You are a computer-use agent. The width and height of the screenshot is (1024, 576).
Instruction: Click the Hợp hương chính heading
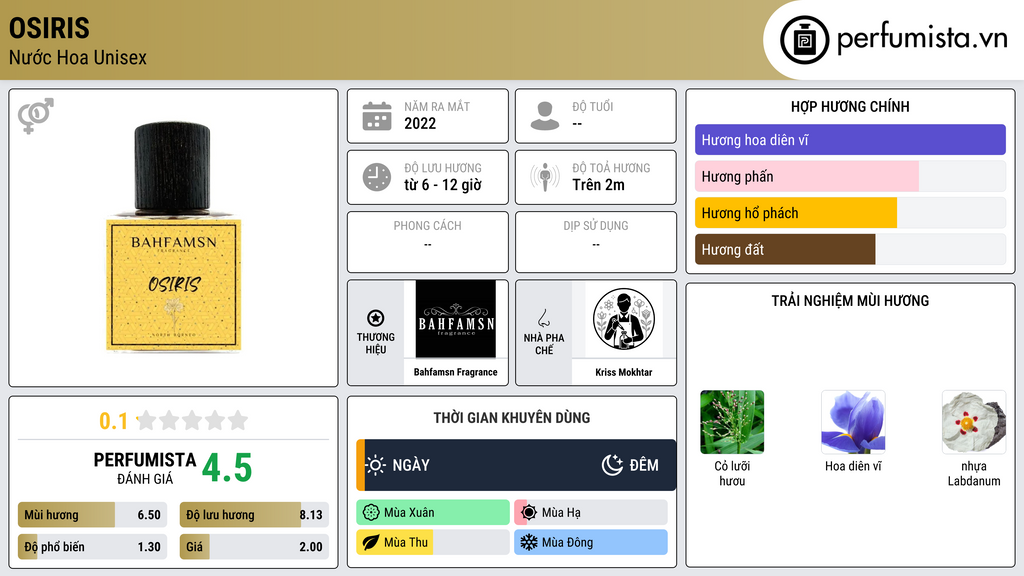[x=850, y=106]
